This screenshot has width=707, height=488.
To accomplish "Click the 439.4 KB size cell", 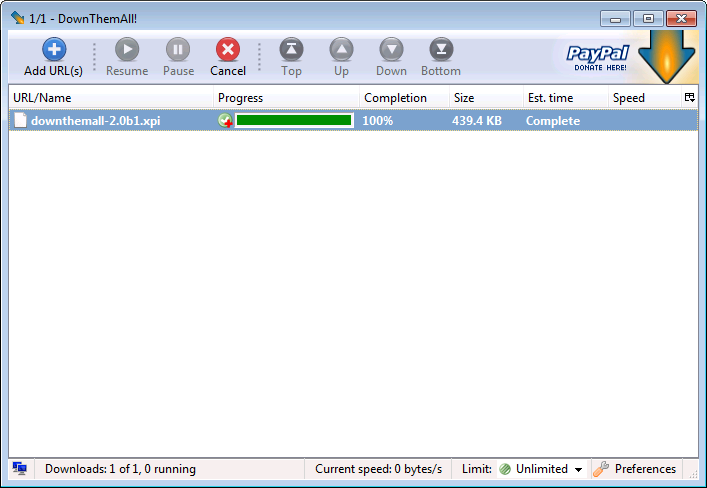I will 477,121.
